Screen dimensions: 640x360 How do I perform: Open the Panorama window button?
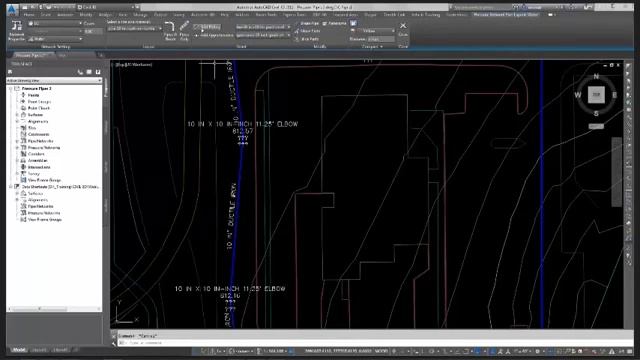[x=334, y=24]
